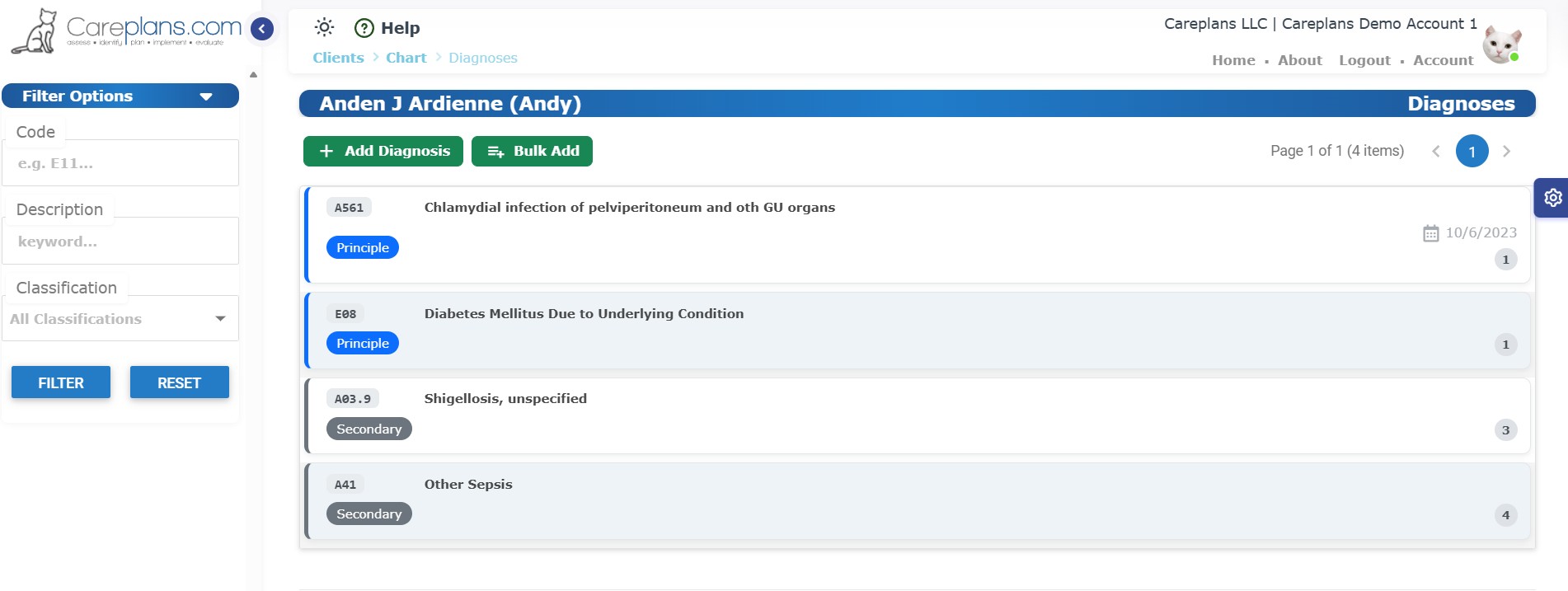Click the Code filter input
Image resolution: width=1568 pixels, height=591 pixels.
click(x=120, y=163)
